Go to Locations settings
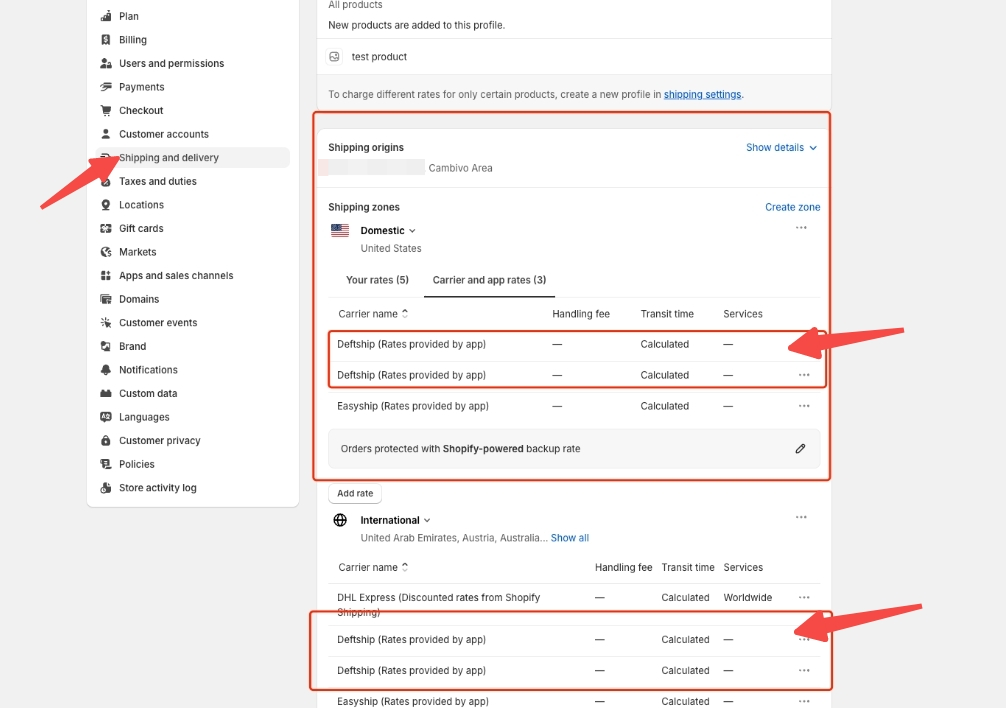The height and width of the screenshot is (708, 1006). pyautogui.click(x=141, y=205)
